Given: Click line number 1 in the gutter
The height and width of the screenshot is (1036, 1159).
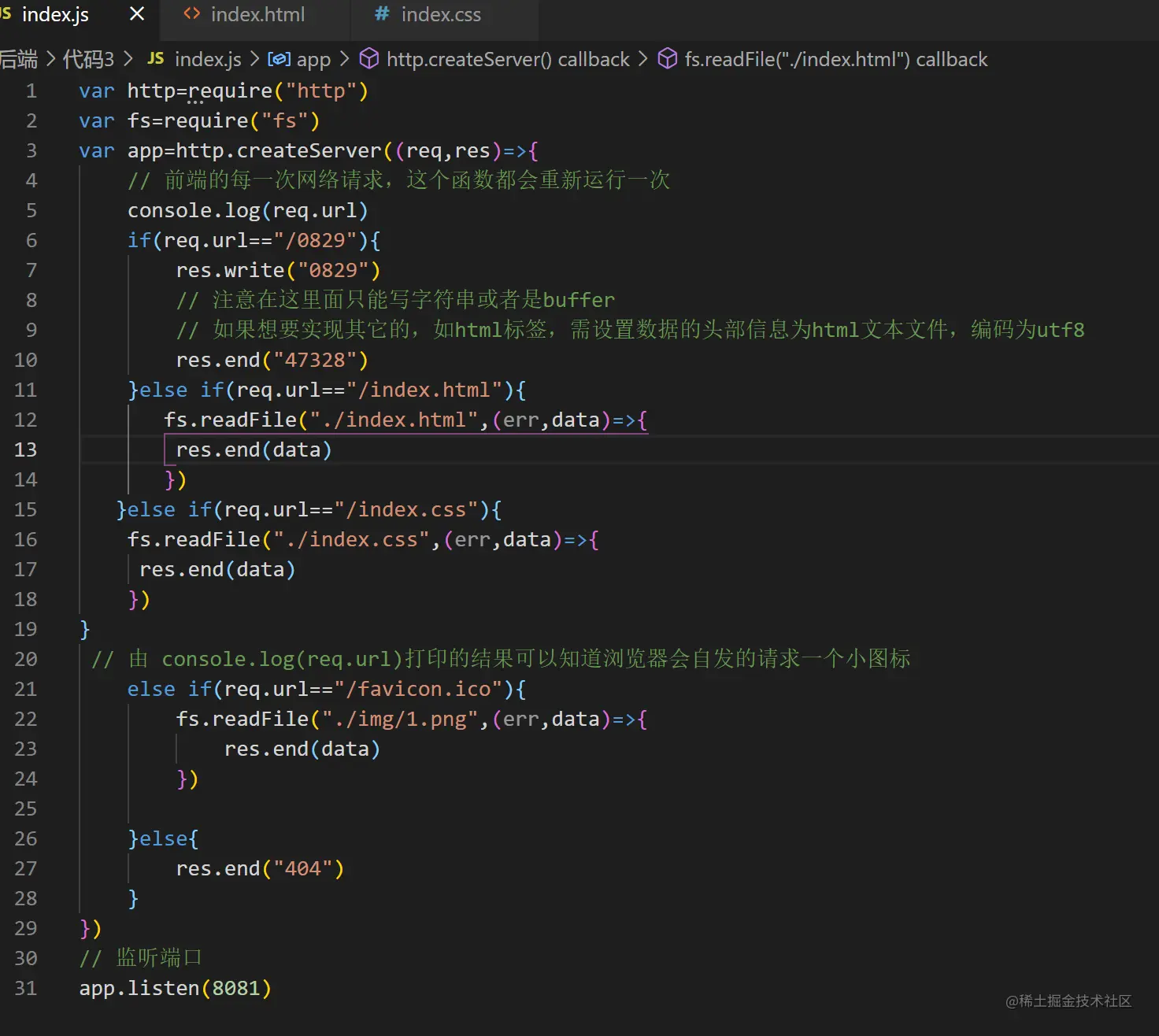Looking at the screenshot, I should point(31,91).
